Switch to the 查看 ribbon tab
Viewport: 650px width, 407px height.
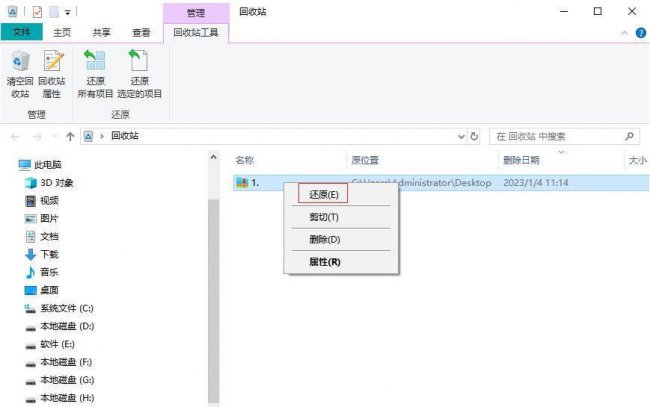click(x=141, y=32)
